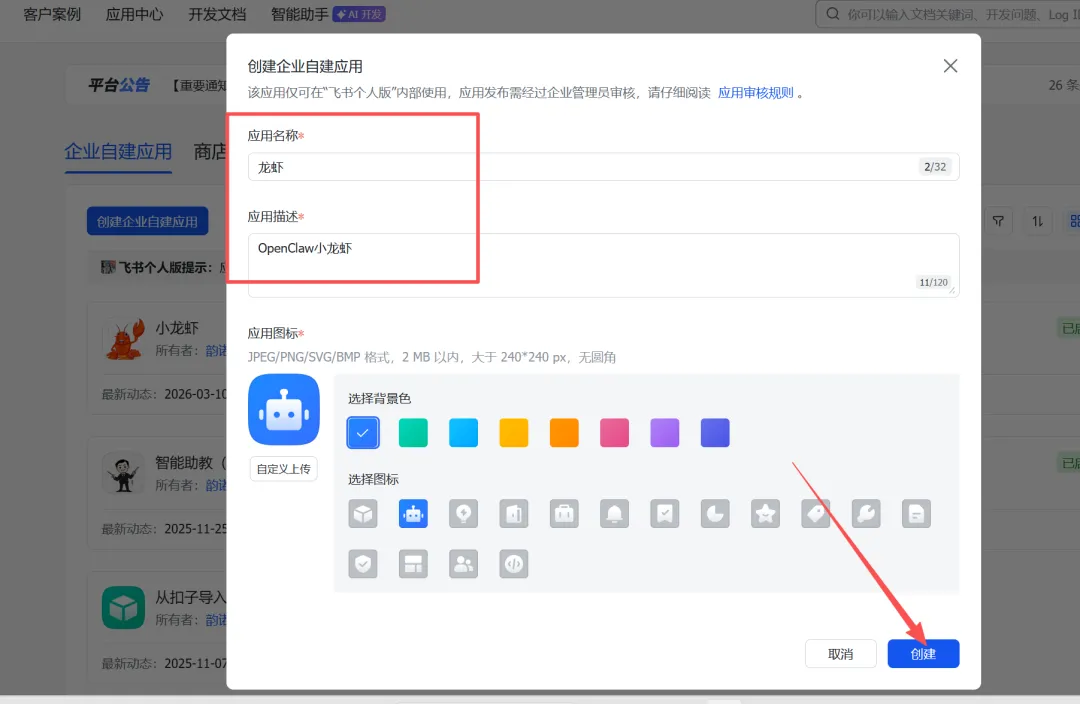Screen dimensions: 1080x704
Task: Switch to 企业自建应用 tab
Action: point(118,152)
